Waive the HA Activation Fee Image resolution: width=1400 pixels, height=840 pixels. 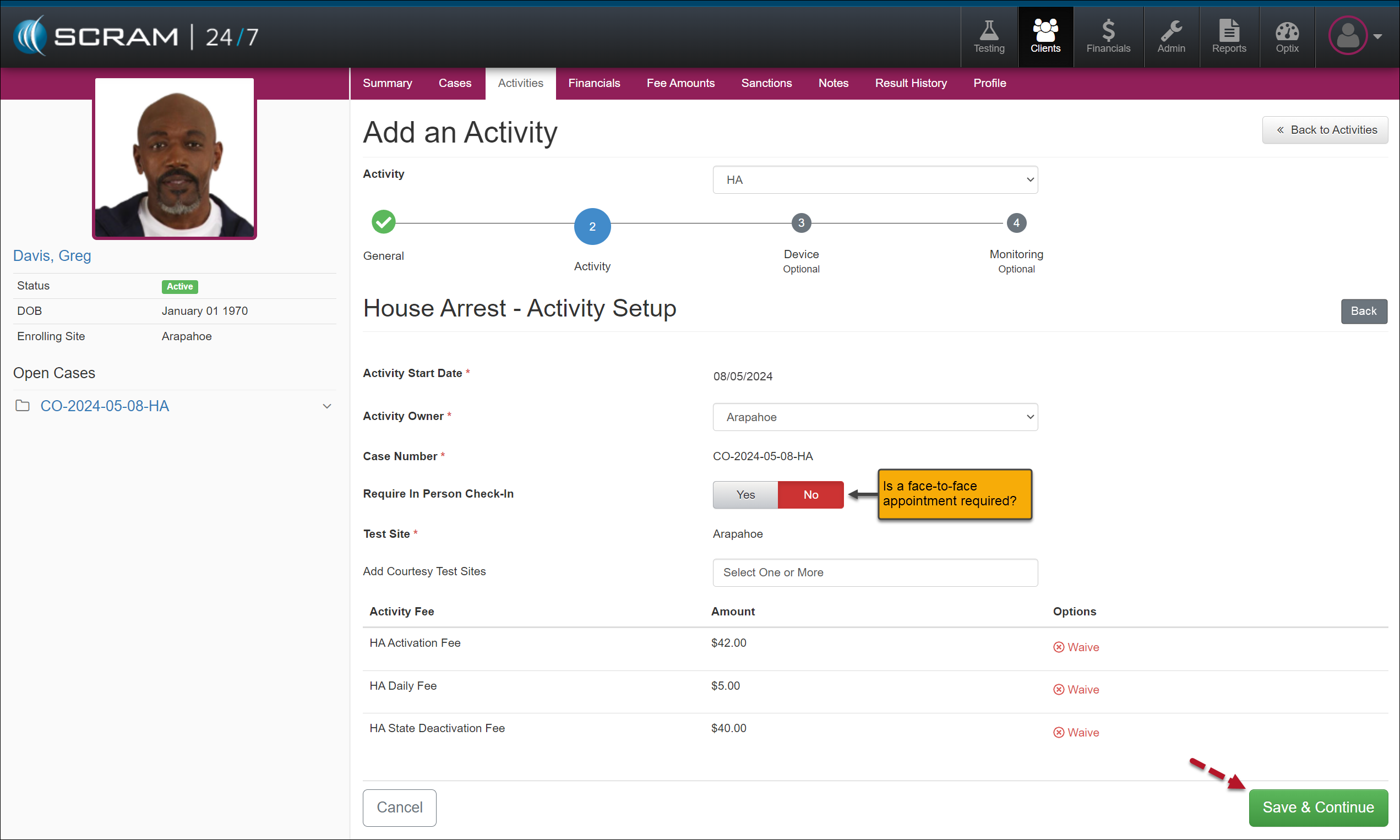[x=1076, y=647]
